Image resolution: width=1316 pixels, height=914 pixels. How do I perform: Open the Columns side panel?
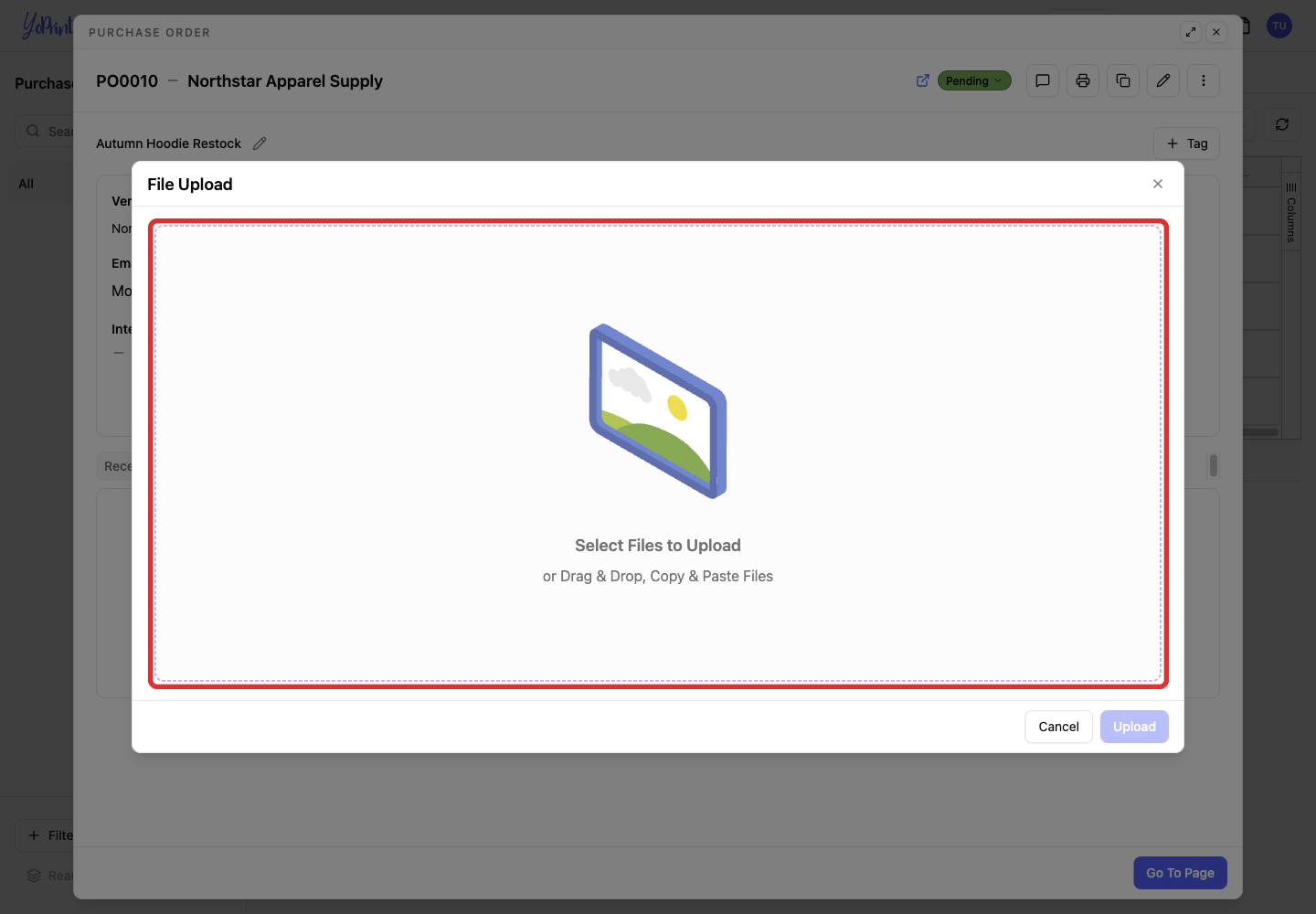tap(1291, 212)
